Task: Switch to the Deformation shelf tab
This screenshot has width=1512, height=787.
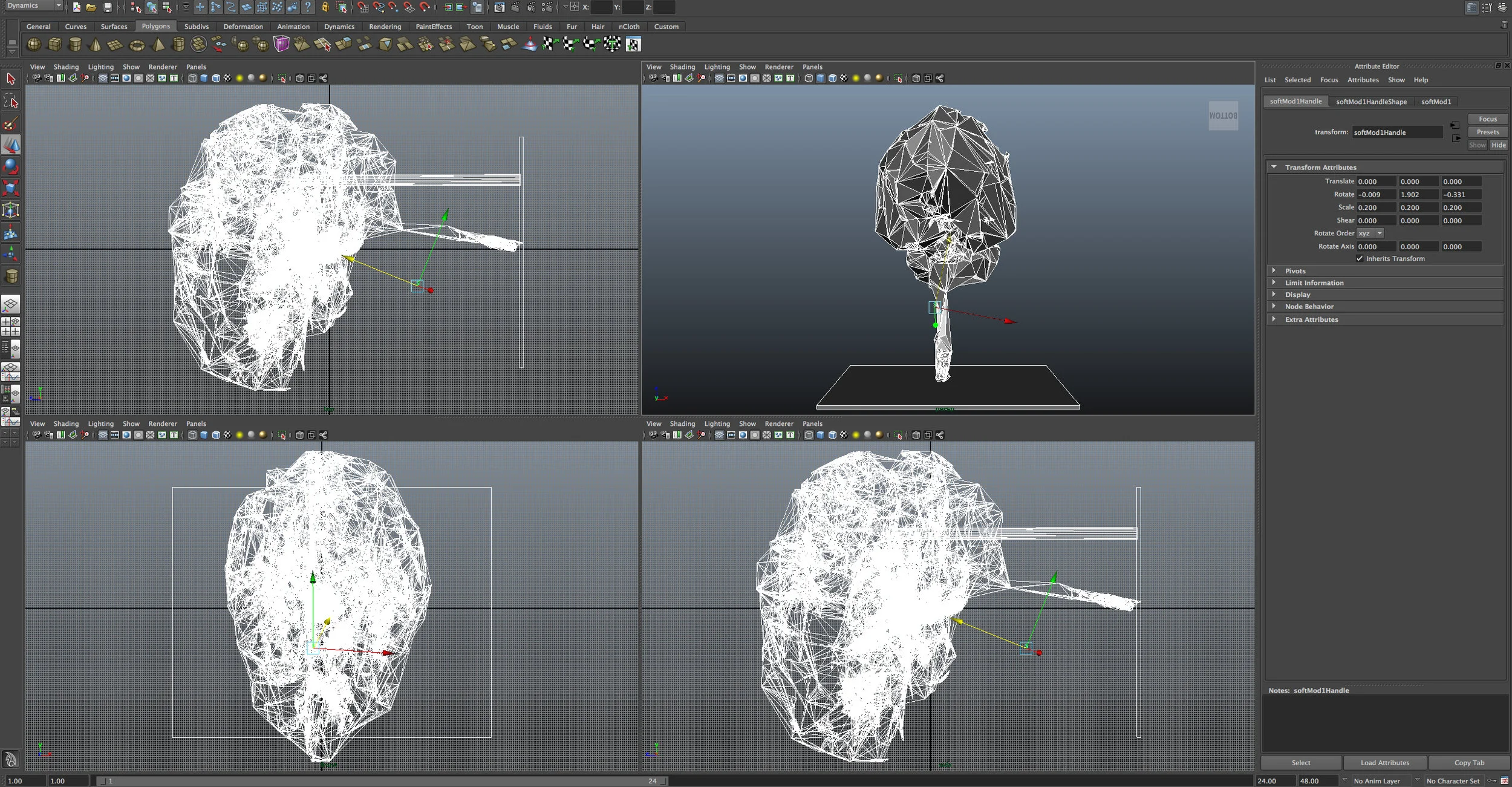Action: click(x=243, y=26)
